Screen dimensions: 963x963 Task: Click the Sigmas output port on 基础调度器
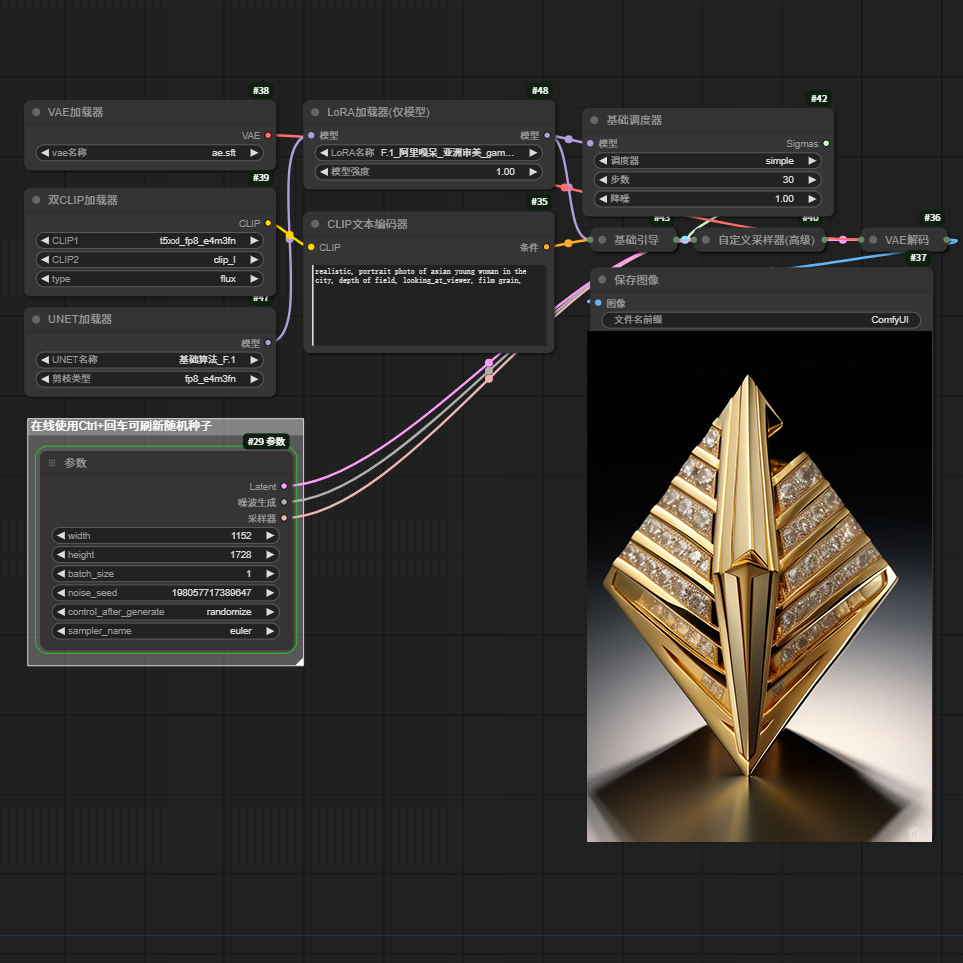pyautogui.click(x=826, y=144)
